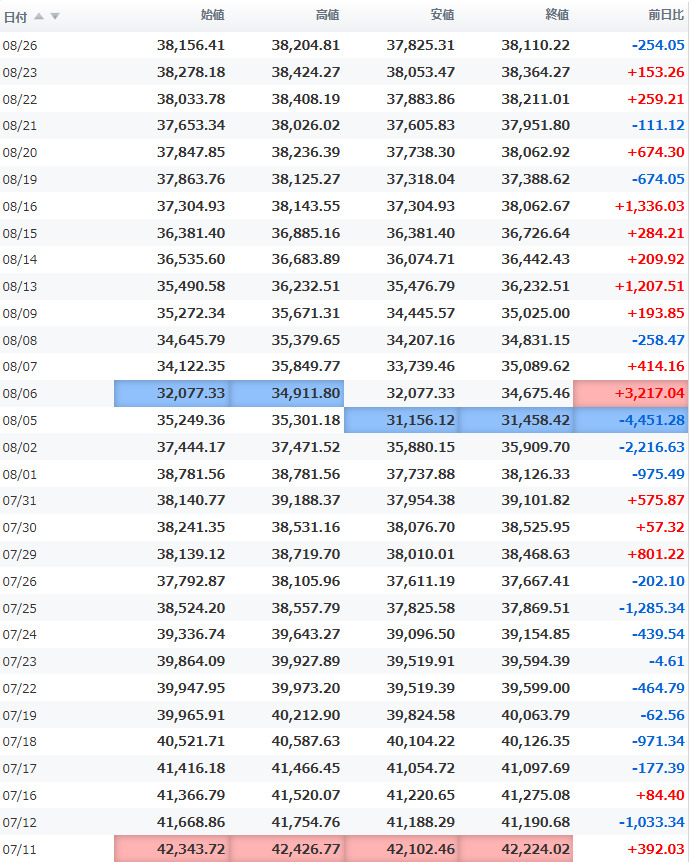Click the 前日比 column header
Image resolution: width=689 pixels, height=862 pixels.
666,15
